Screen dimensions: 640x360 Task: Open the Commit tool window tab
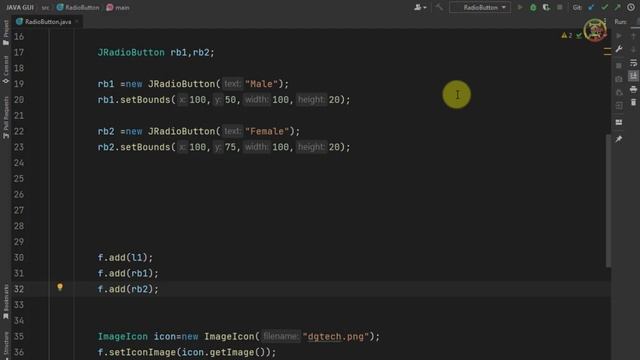click(6, 69)
